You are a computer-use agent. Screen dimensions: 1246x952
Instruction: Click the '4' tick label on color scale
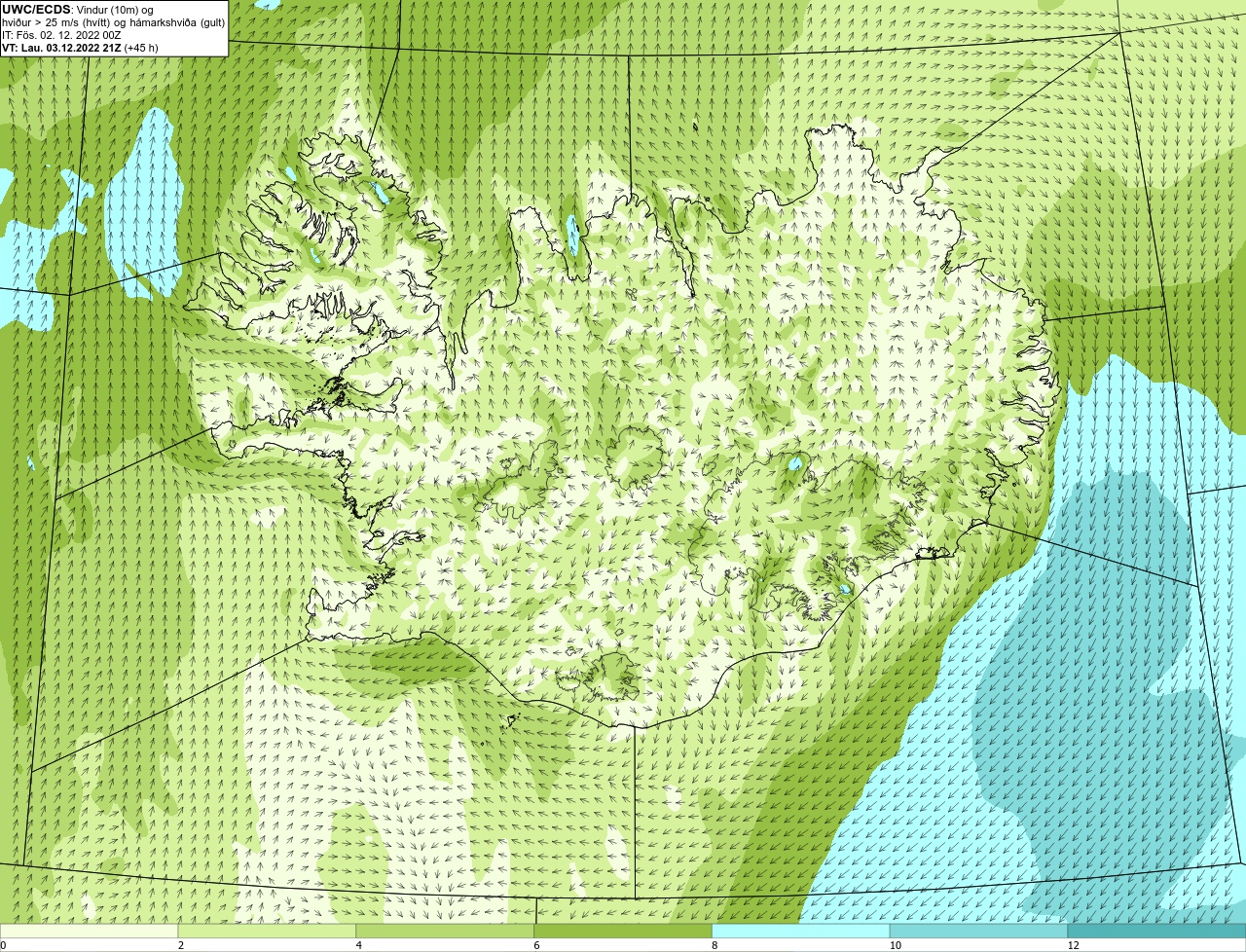pos(359,945)
